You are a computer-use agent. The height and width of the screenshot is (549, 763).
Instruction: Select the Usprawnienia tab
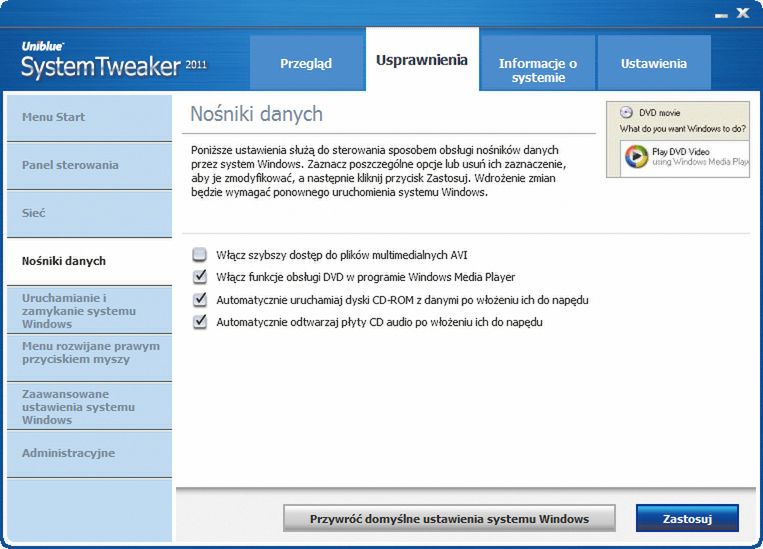pyautogui.click(x=422, y=60)
